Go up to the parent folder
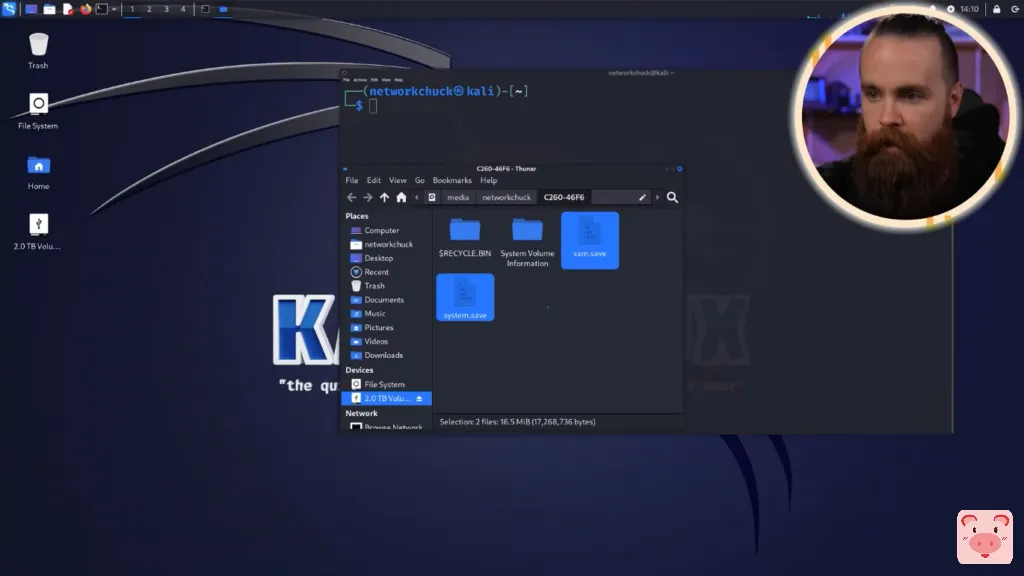1024x576 pixels. 384,197
